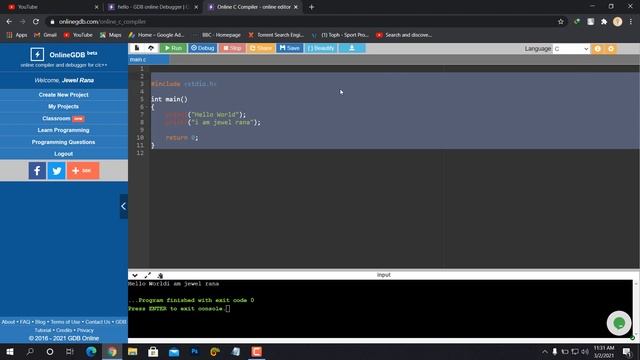
Task: Click the orange plus share button
Action: (83, 171)
